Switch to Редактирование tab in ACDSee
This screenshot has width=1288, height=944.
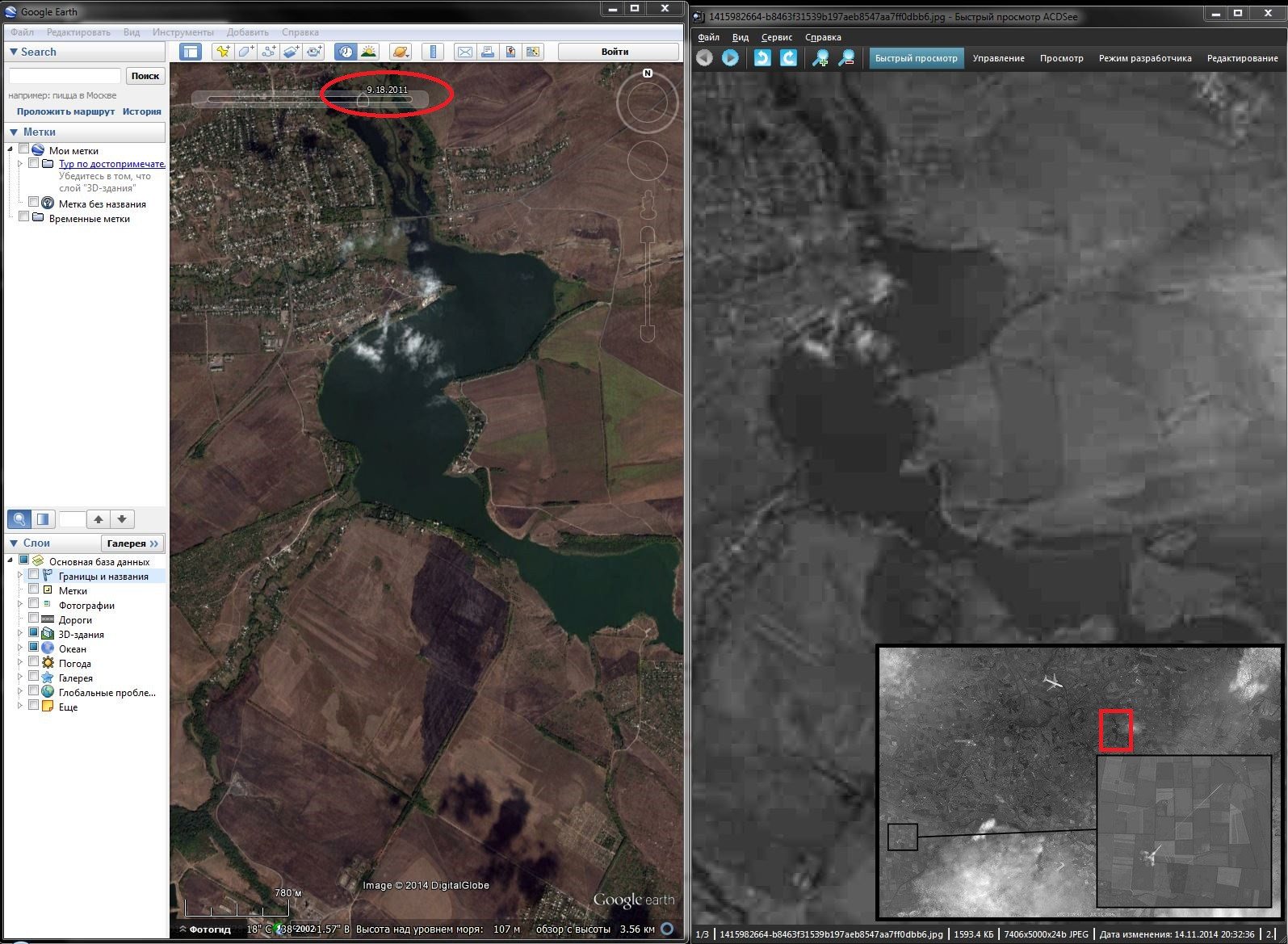tap(1242, 58)
